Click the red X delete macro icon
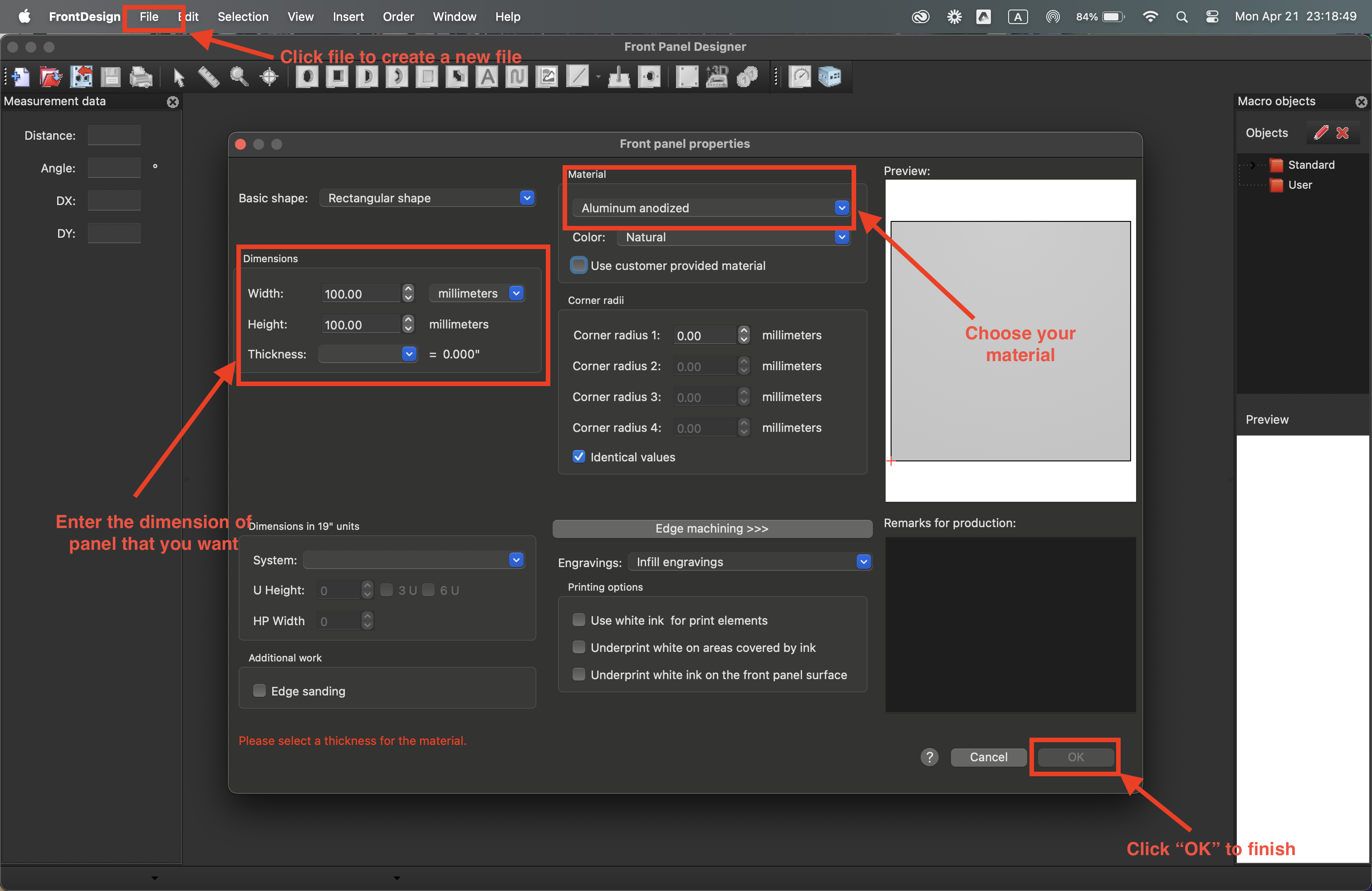Screen dimensions: 1372x891 (1343, 132)
